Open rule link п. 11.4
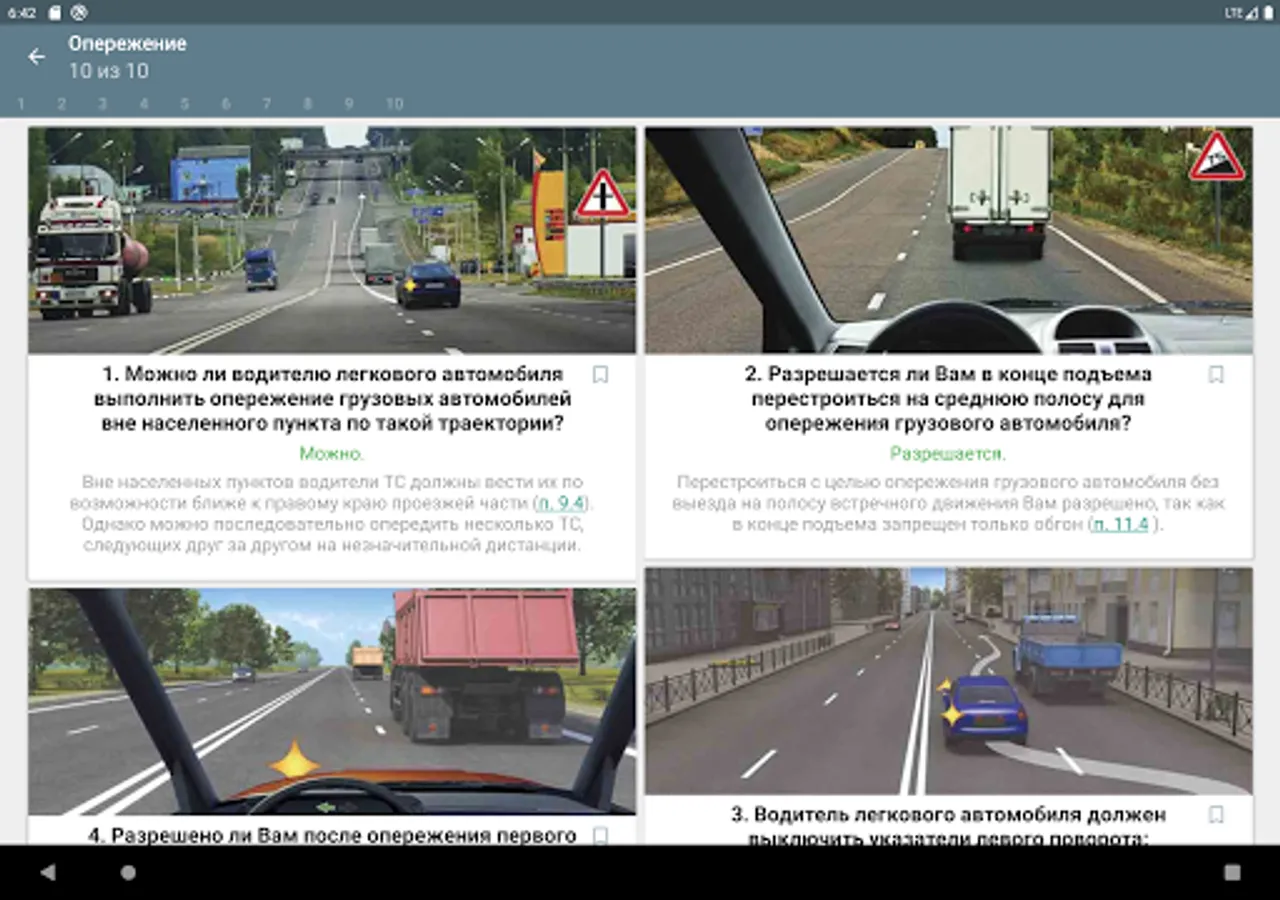 [x=1120, y=524]
